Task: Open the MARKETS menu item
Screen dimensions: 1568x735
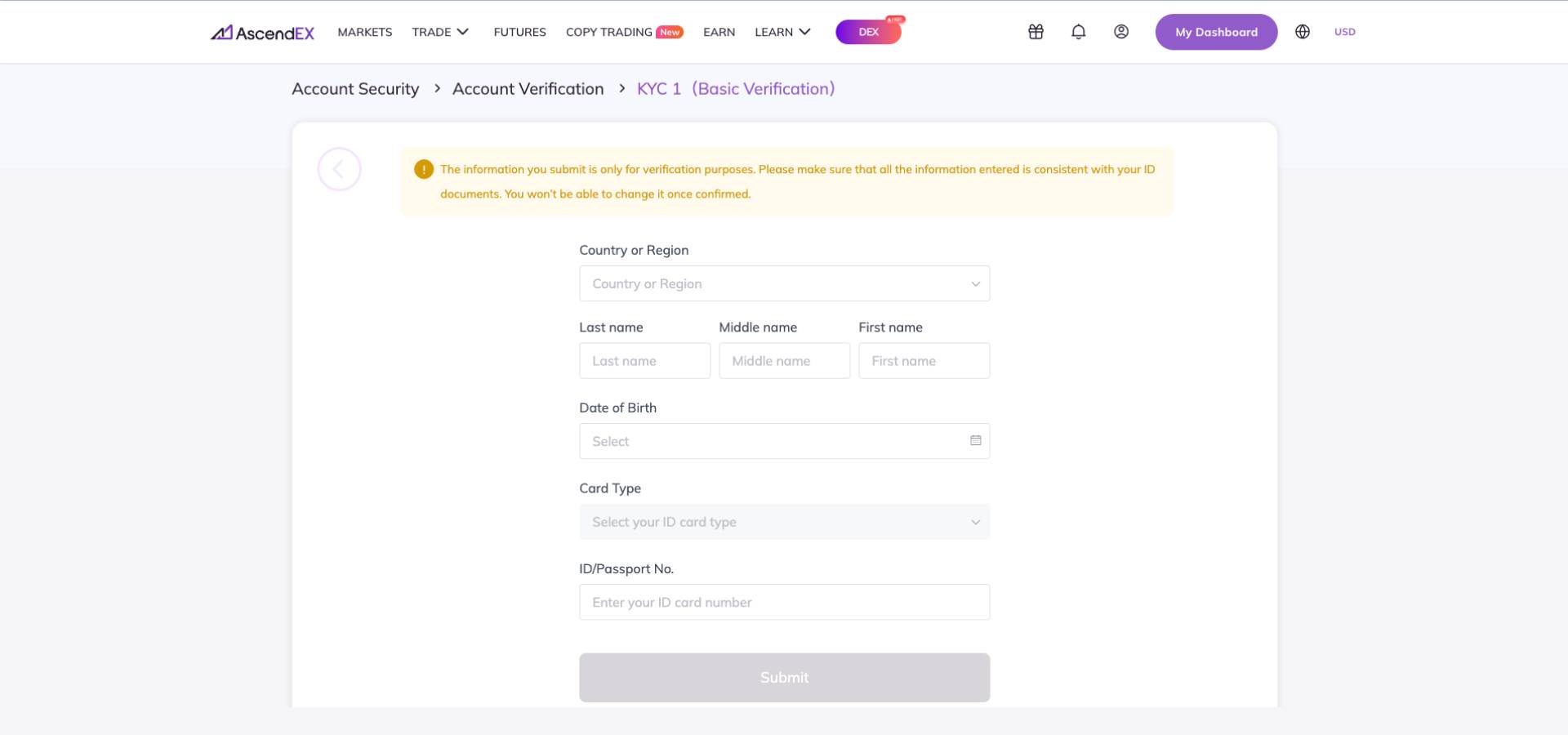Action: (x=365, y=32)
